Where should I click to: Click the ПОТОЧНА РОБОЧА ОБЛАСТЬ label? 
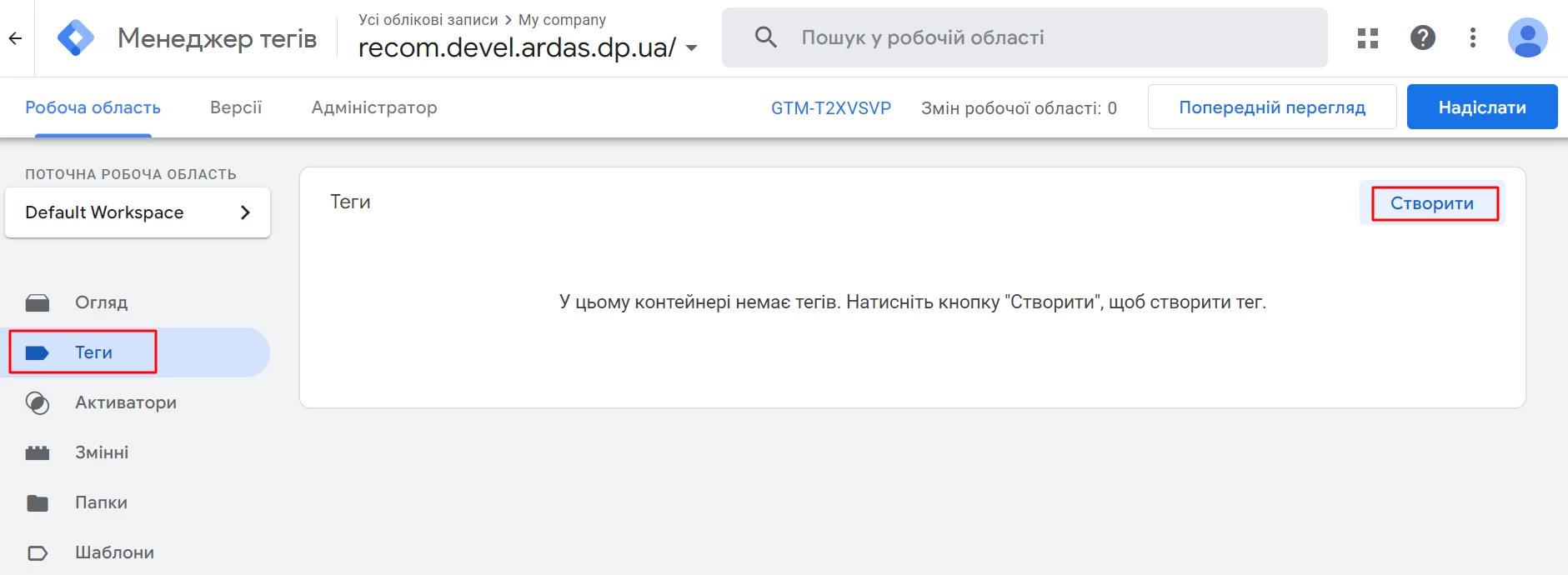pyautogui.click(x=131, y=174)
